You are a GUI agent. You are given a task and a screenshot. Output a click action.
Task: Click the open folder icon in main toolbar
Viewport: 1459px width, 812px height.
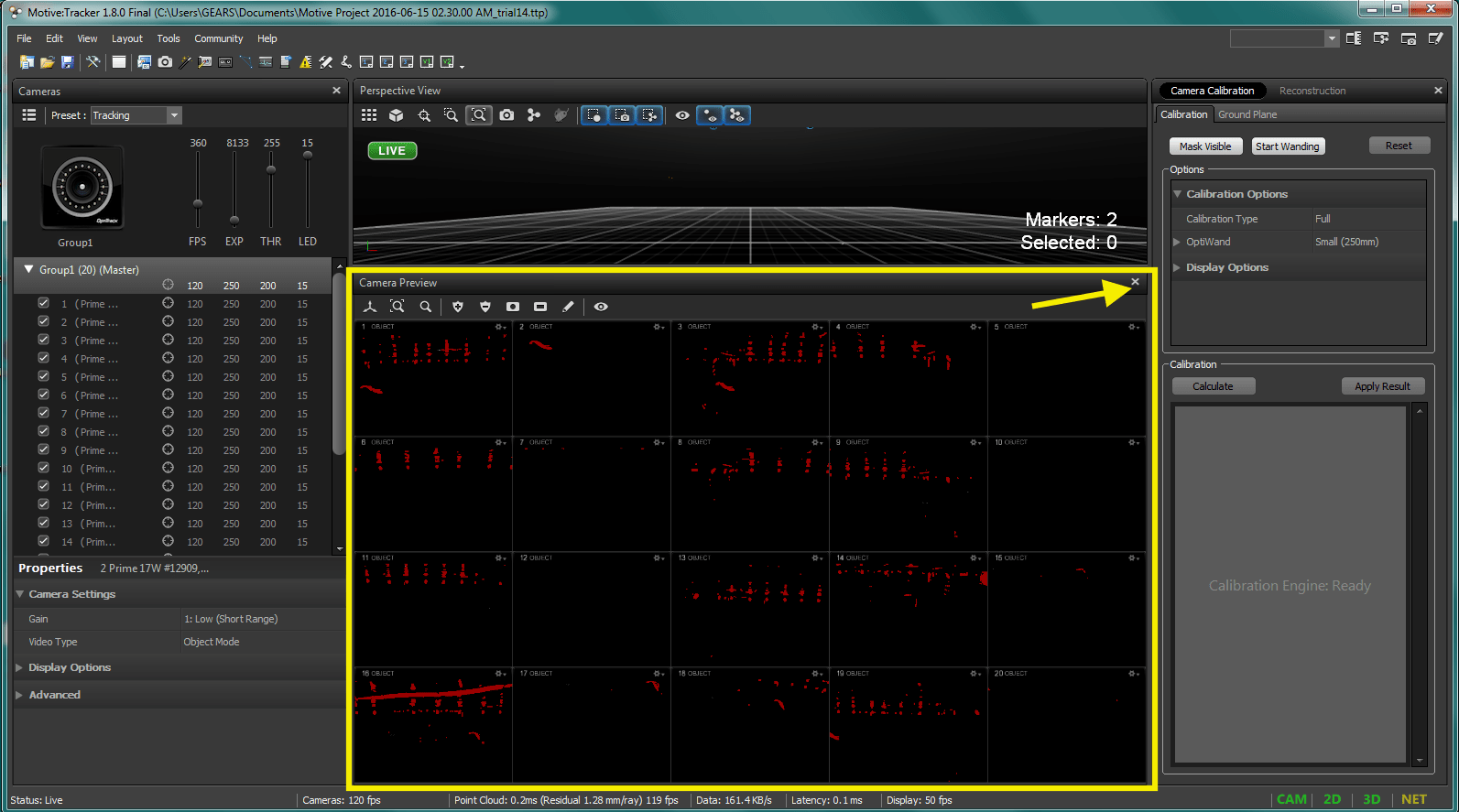tap(47, 62)
